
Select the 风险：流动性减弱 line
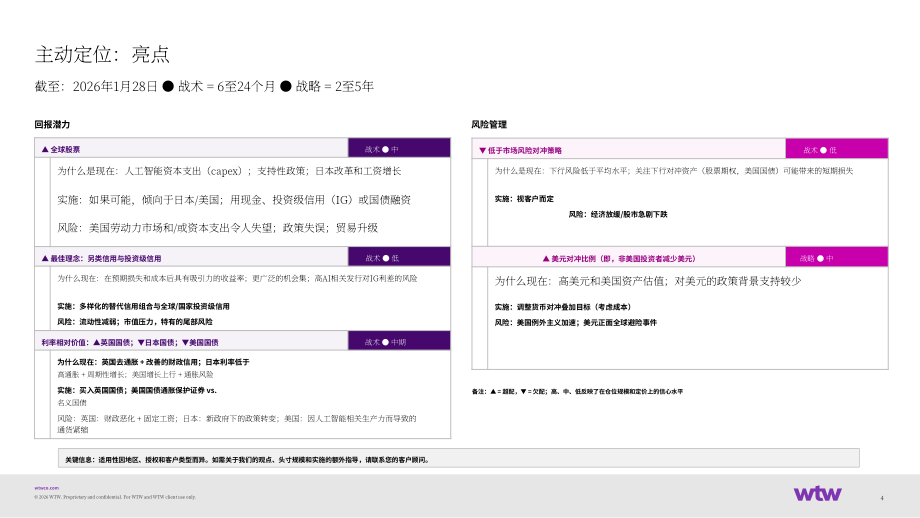(135, 321)
